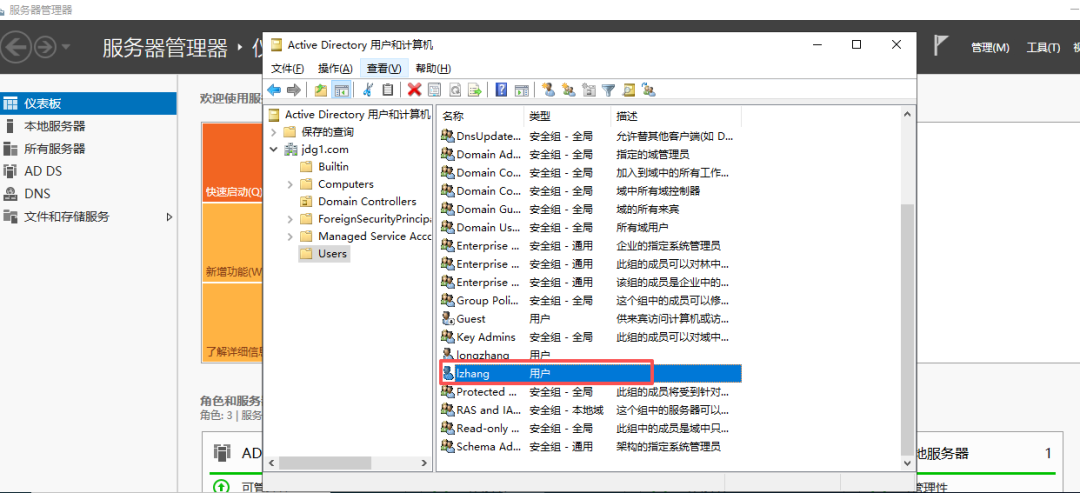Viewport: 1080px width, 493px height.
Task: Open 工具(T) menu in Server Manager
Action: pos(1043,48)
